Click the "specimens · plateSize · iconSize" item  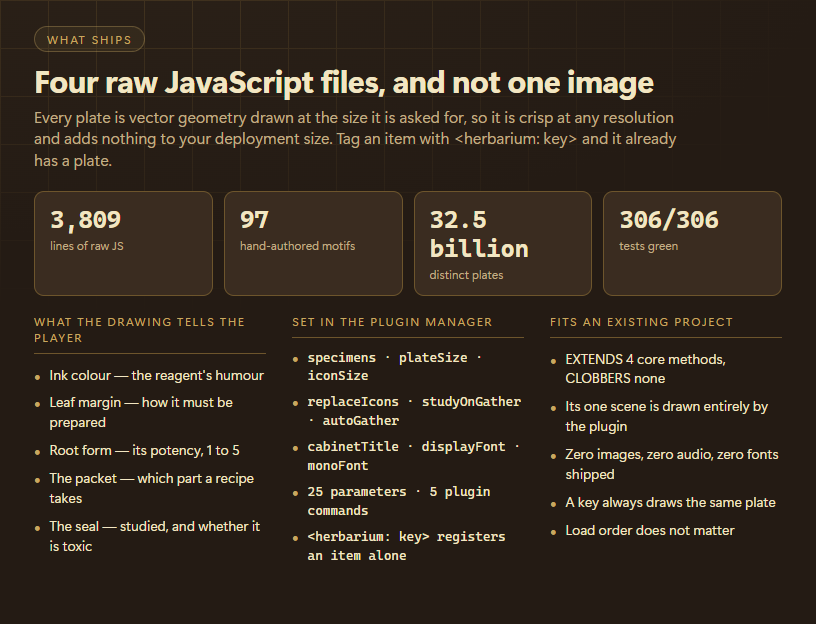394,366
